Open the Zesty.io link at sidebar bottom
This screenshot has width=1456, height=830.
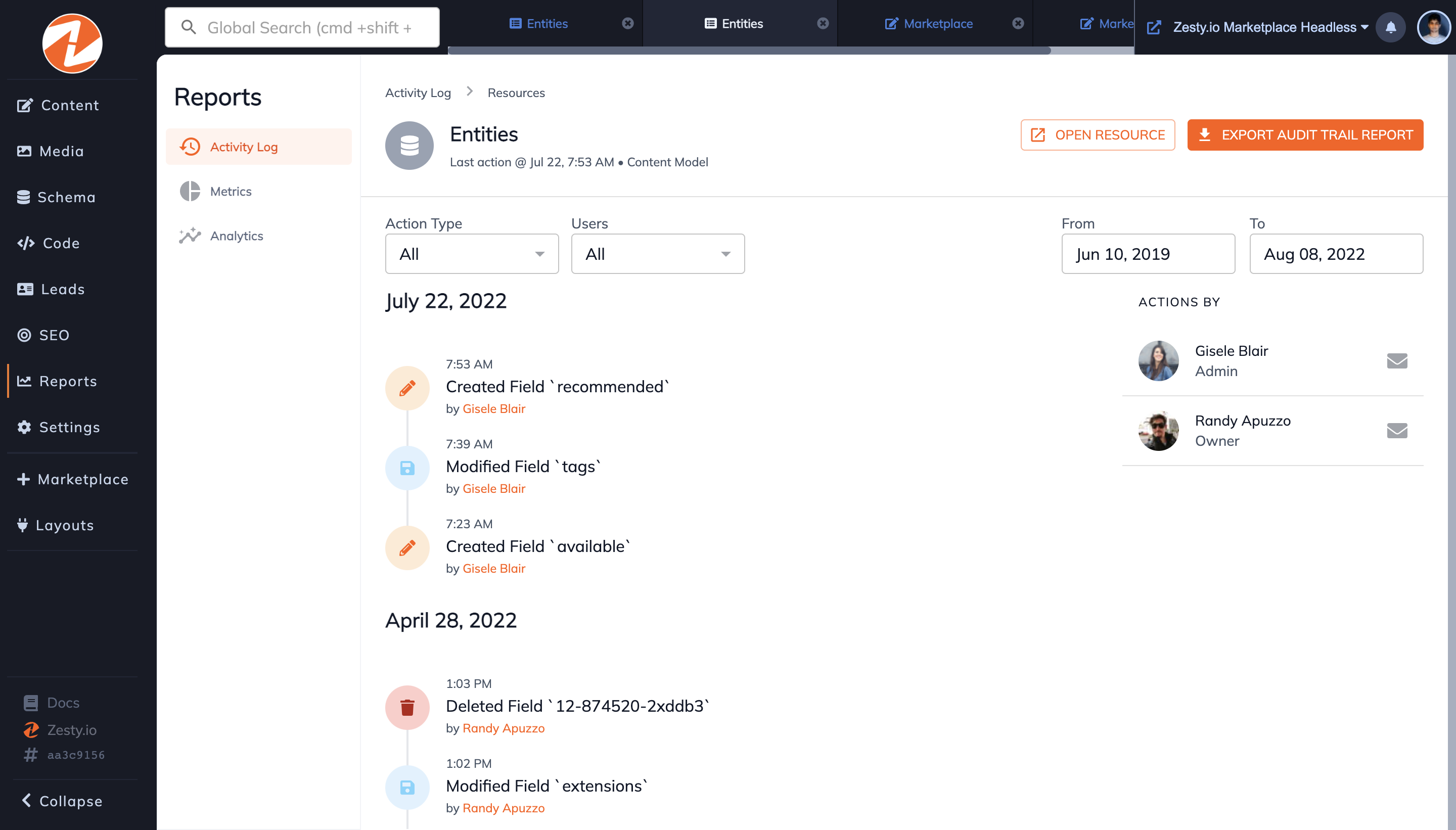[x=60, y=730]
